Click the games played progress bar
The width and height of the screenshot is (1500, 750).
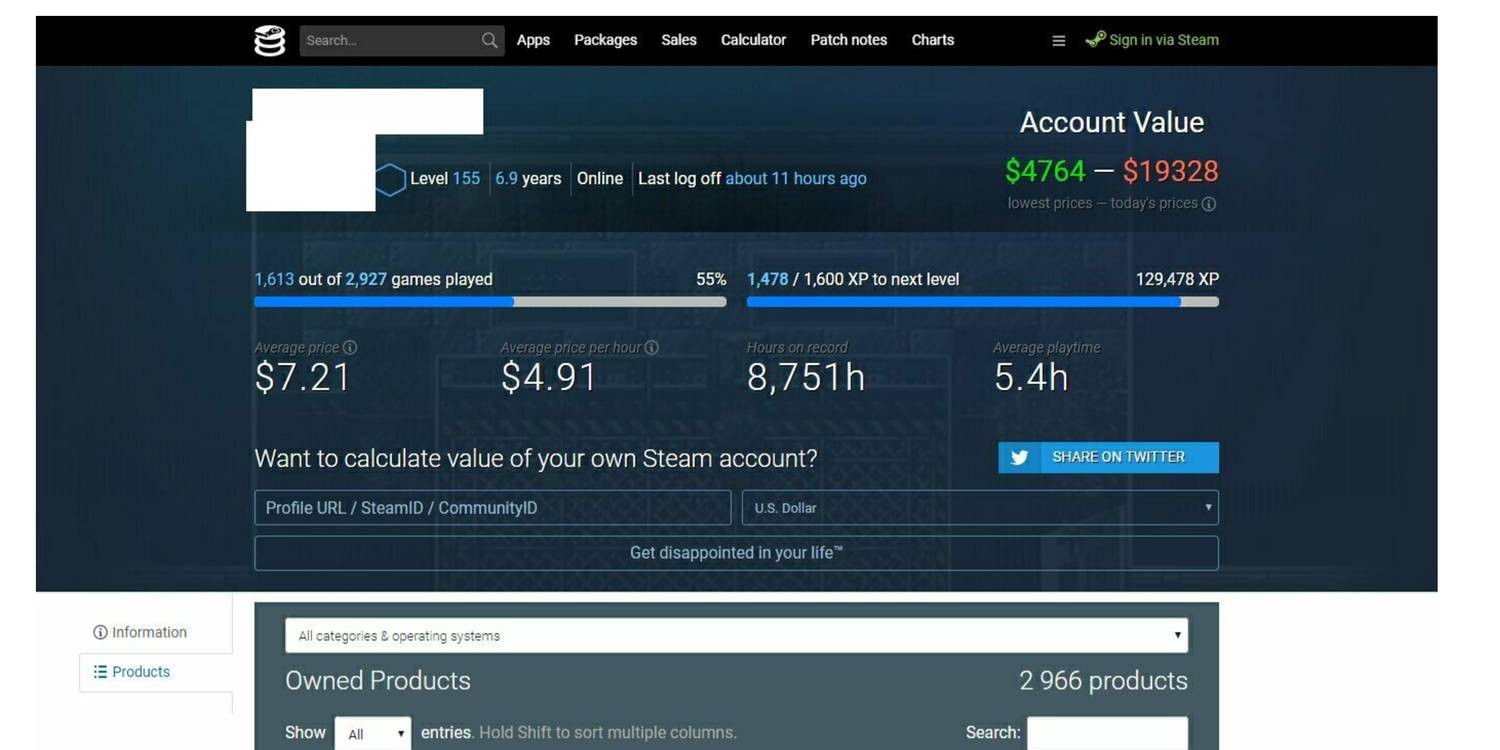[490, 301]
